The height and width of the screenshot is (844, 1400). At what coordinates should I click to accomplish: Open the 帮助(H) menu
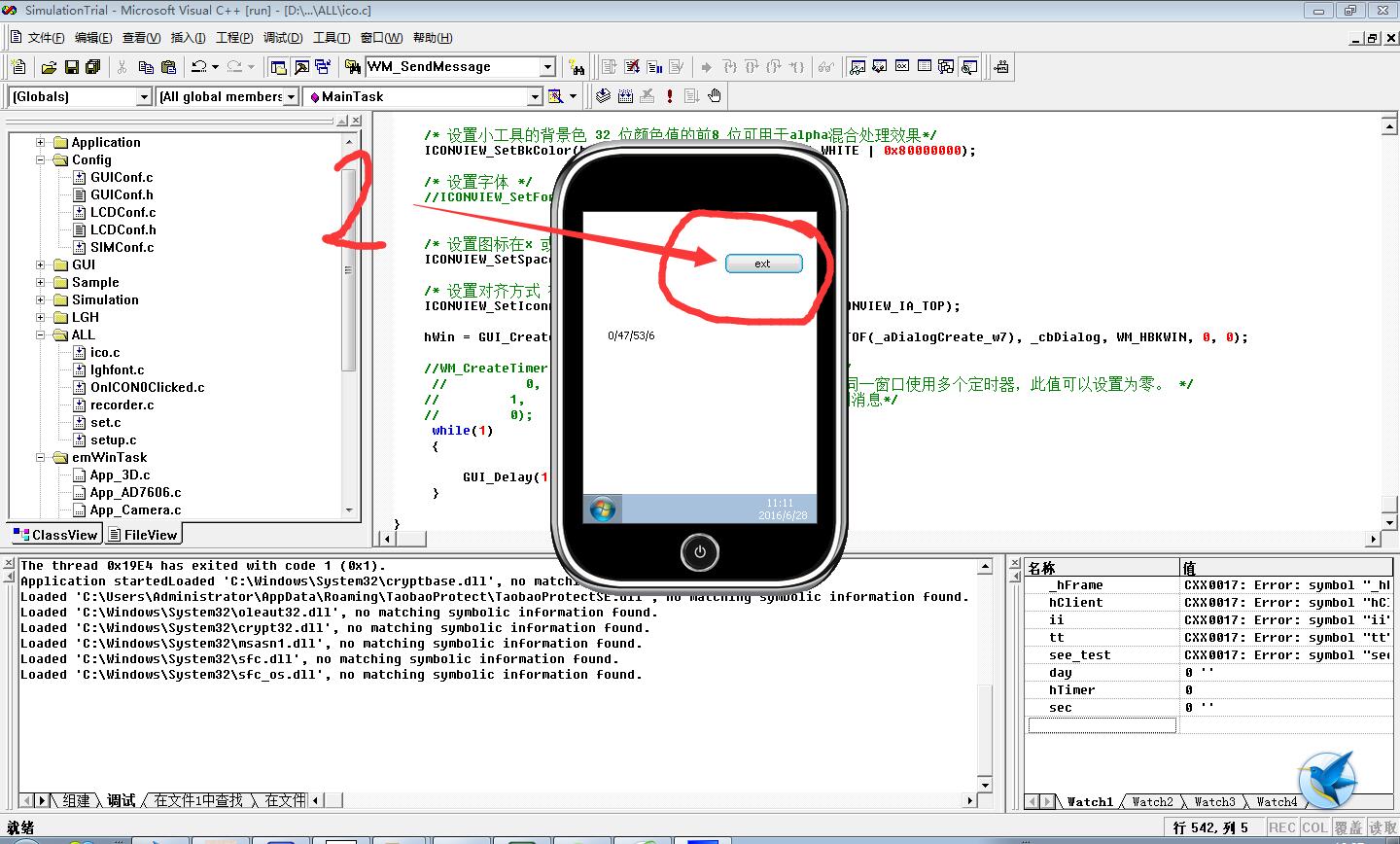(x=433, y=38)
